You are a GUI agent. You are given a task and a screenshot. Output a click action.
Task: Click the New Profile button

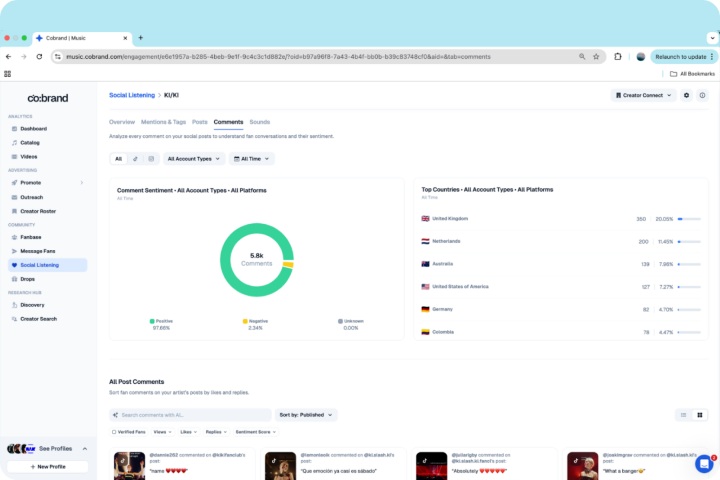coord(48,466)
